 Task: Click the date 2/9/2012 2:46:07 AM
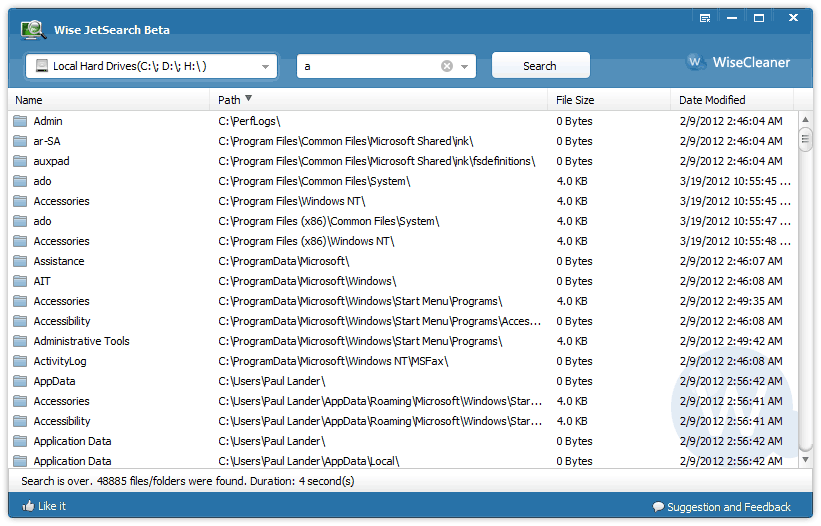[x=731, y=261]
